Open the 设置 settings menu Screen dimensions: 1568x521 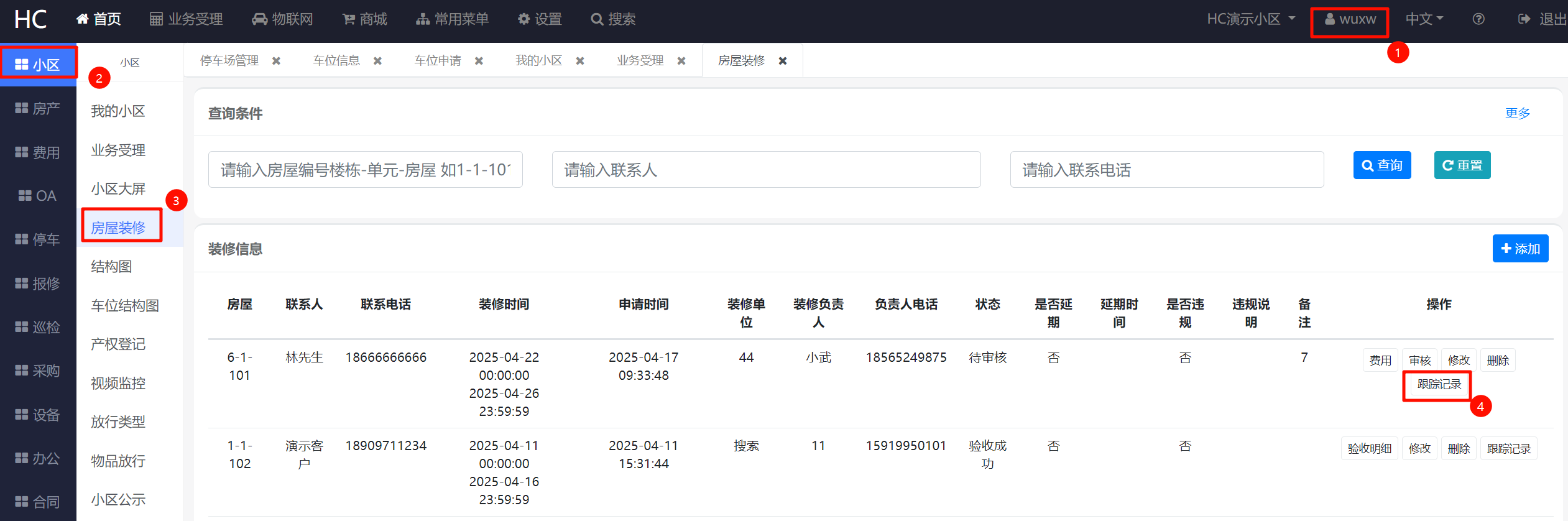[x=540, y=19]
